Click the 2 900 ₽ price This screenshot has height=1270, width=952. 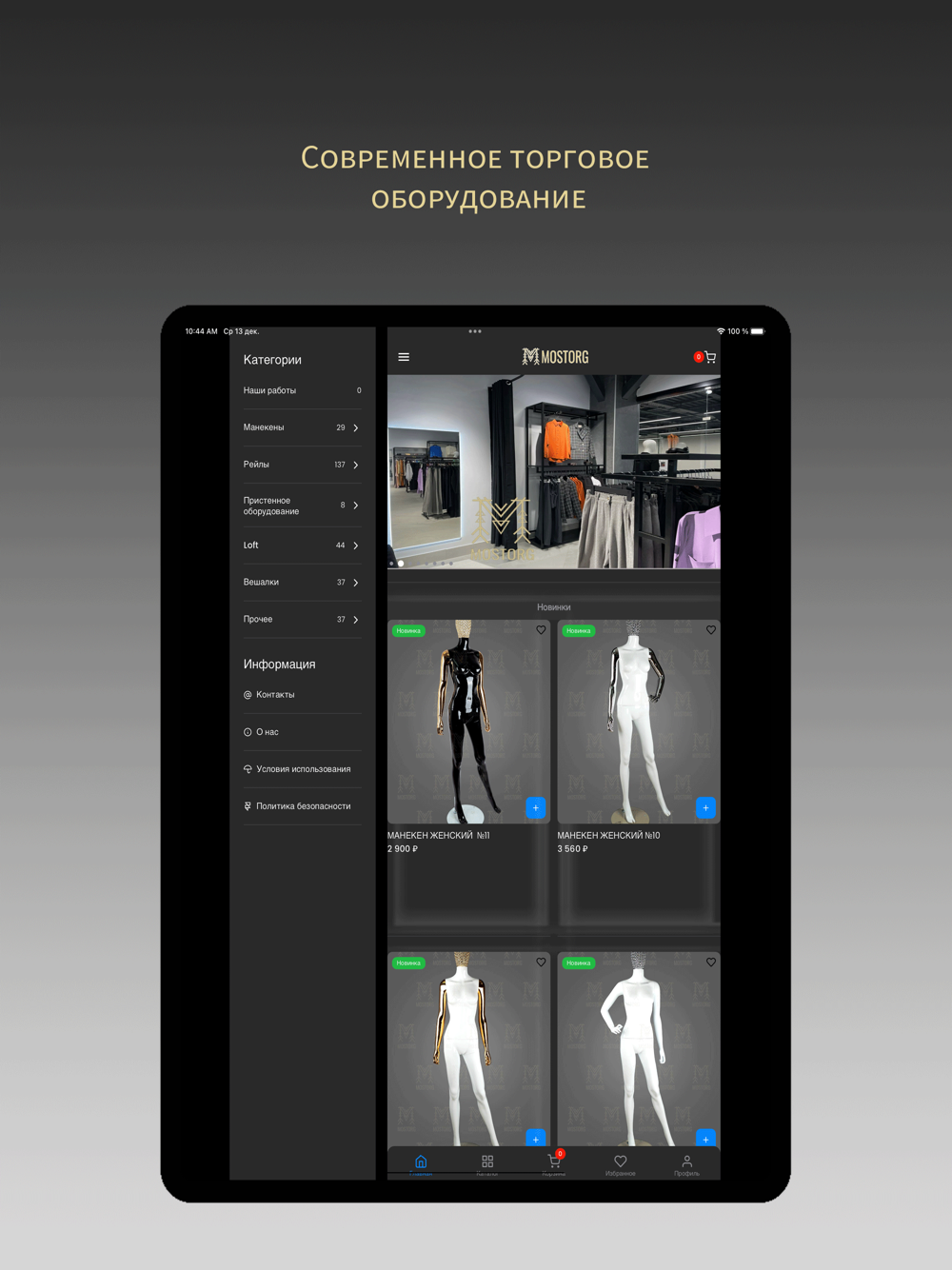[403, 849]
